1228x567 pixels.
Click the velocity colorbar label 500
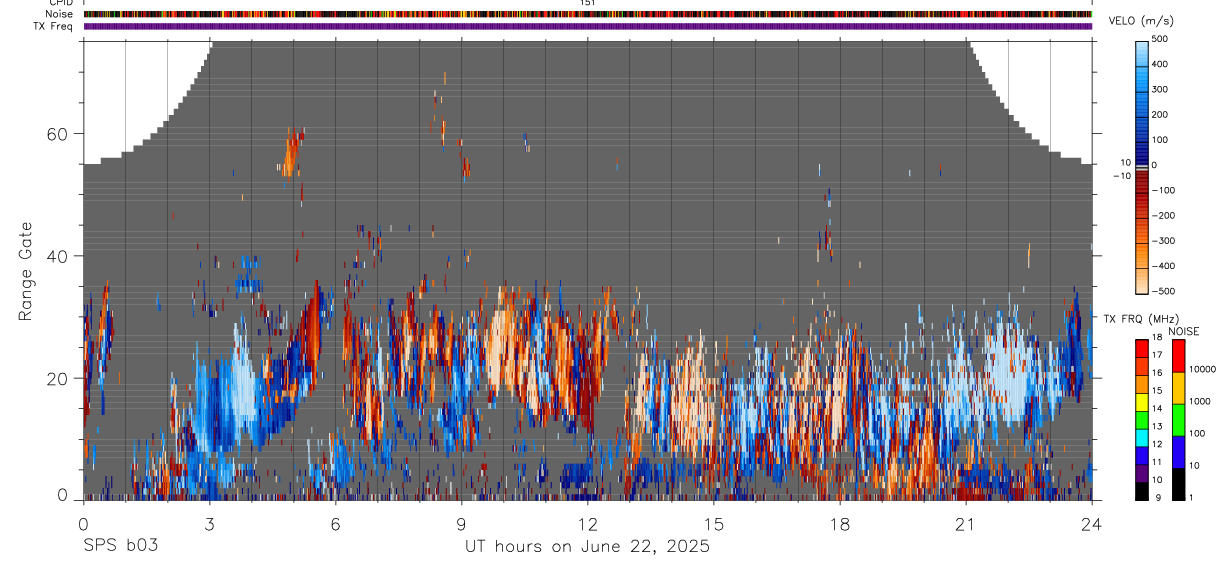pos(1162,38)
